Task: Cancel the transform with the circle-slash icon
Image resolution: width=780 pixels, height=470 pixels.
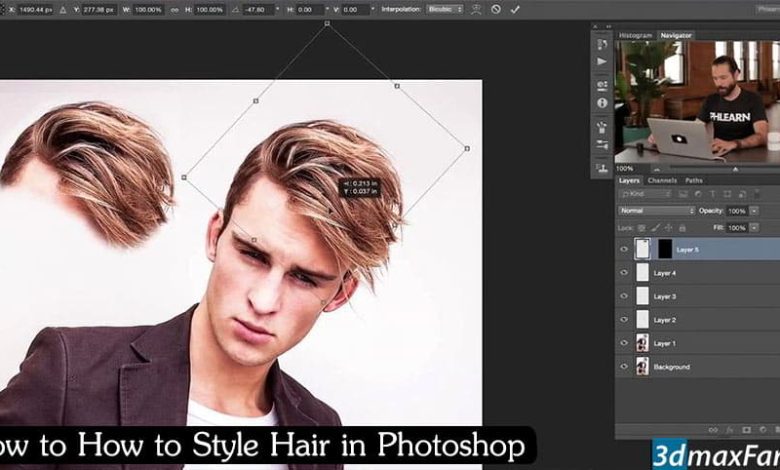Action: click(x=495, y=9)
